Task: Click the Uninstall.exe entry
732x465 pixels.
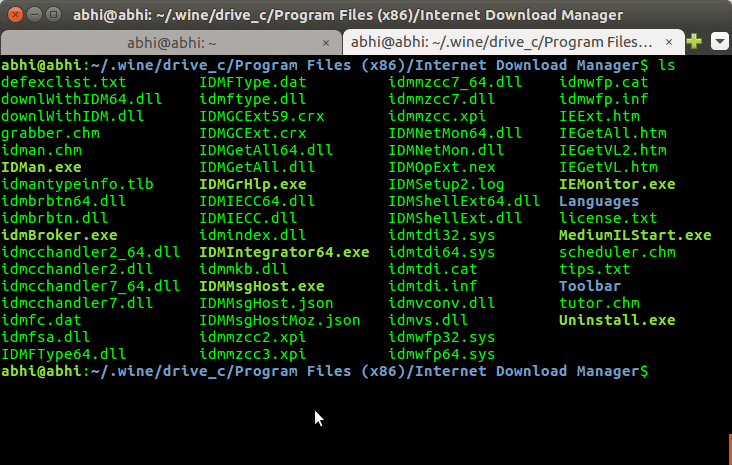Action: (x=618, y=320)
